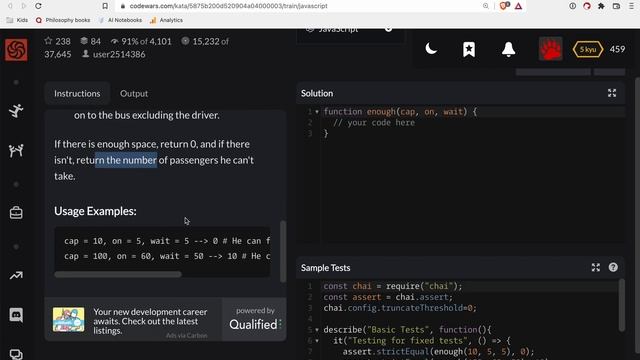The height and width of the screenshot is (360, 640).
Task: Open the starred bookmark collections icon
Action: [469, 49]
